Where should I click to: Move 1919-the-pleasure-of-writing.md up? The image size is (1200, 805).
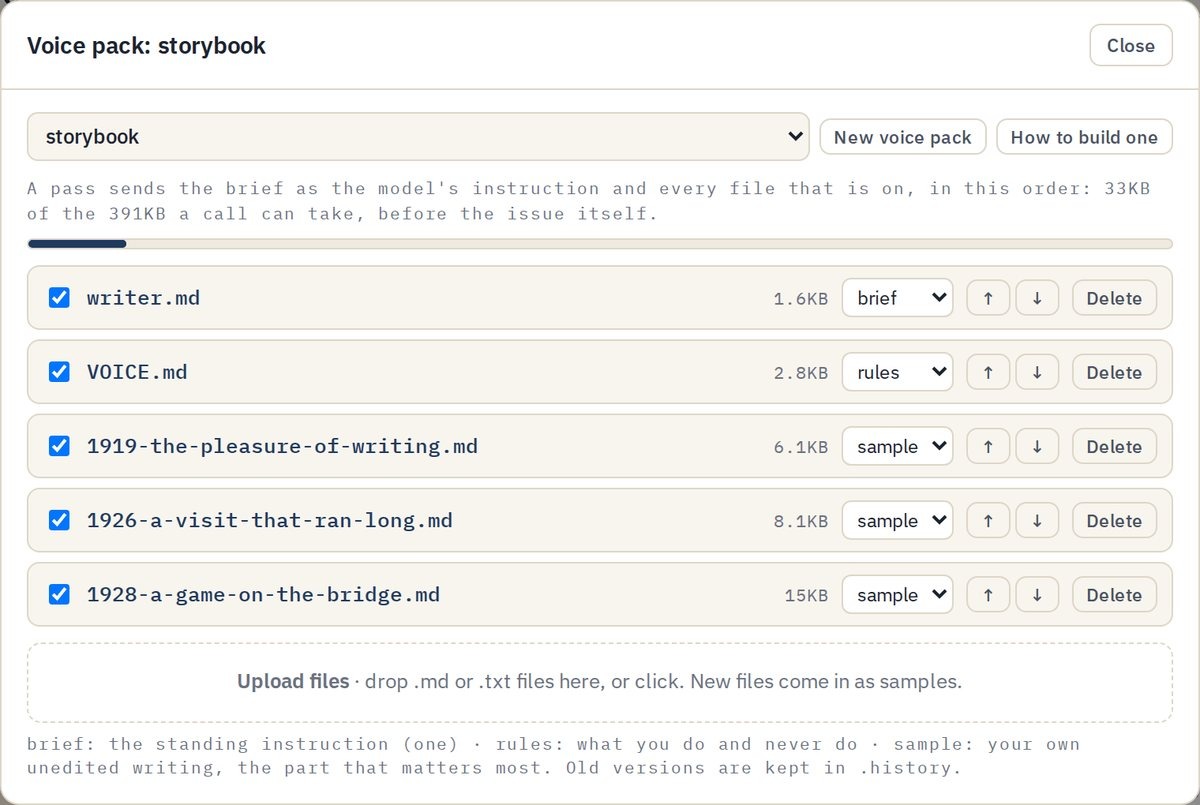tap(988, 446)
